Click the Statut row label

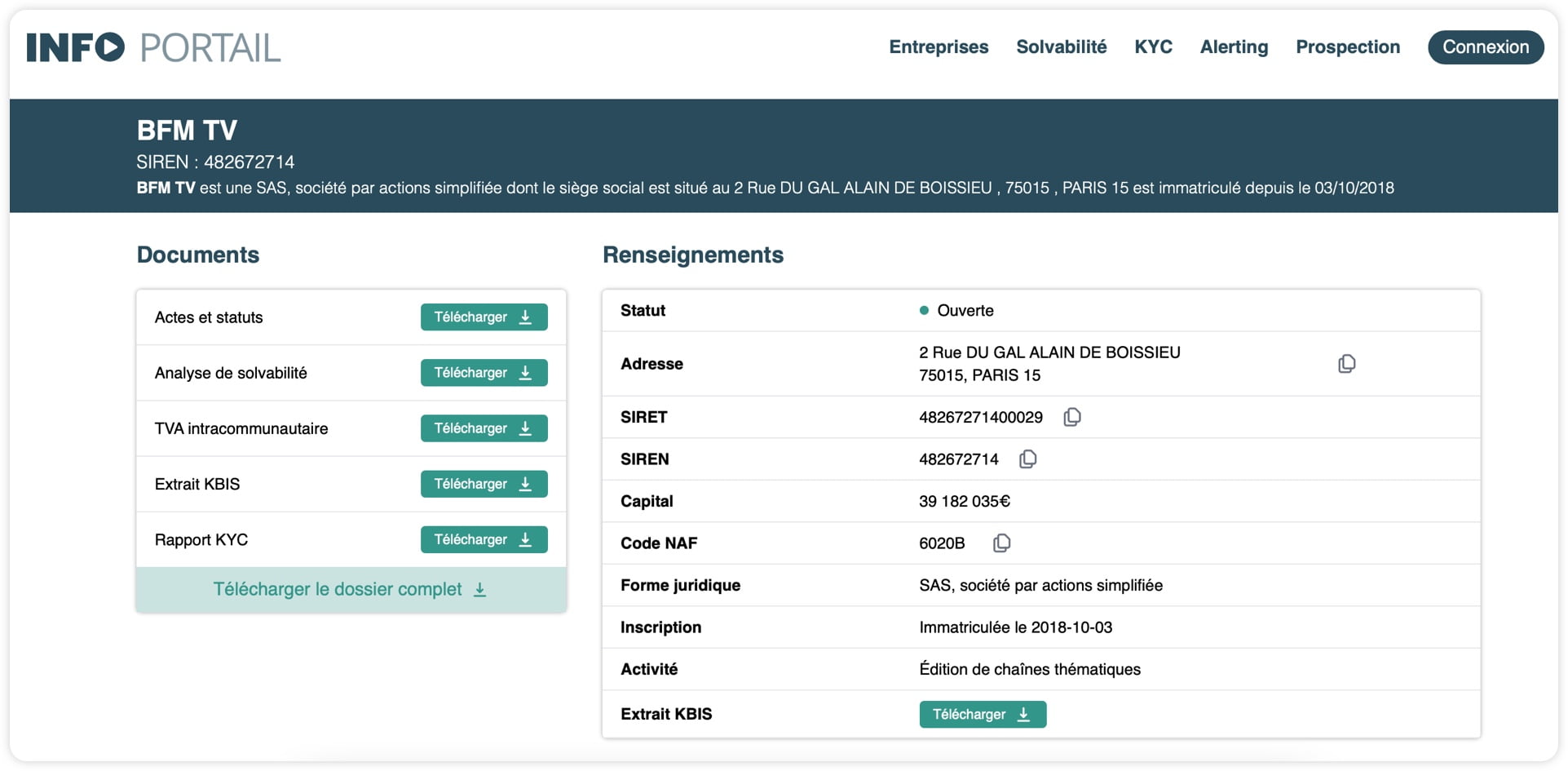click(x=643, y=311)
